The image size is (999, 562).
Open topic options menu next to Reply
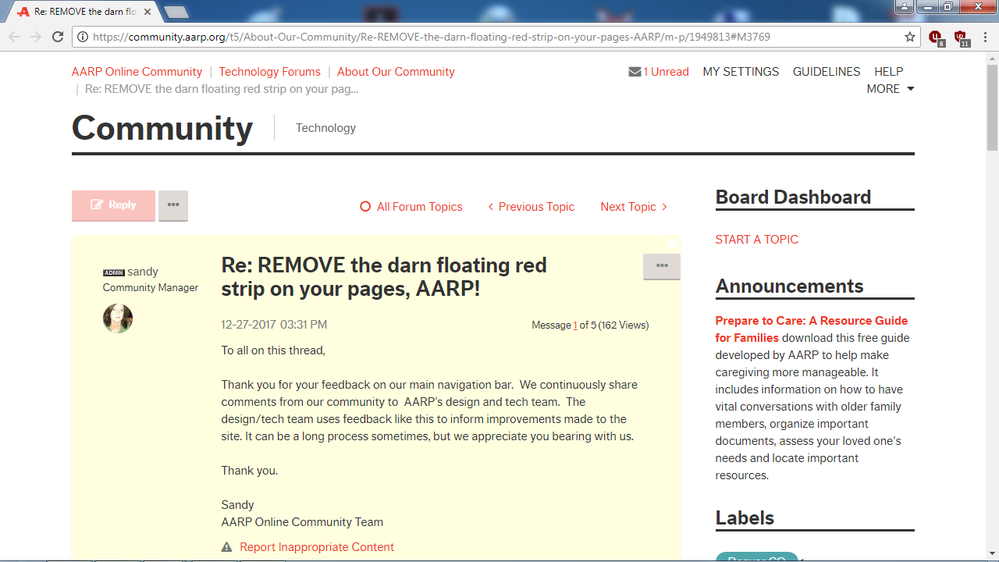click(x=173, y=205)
